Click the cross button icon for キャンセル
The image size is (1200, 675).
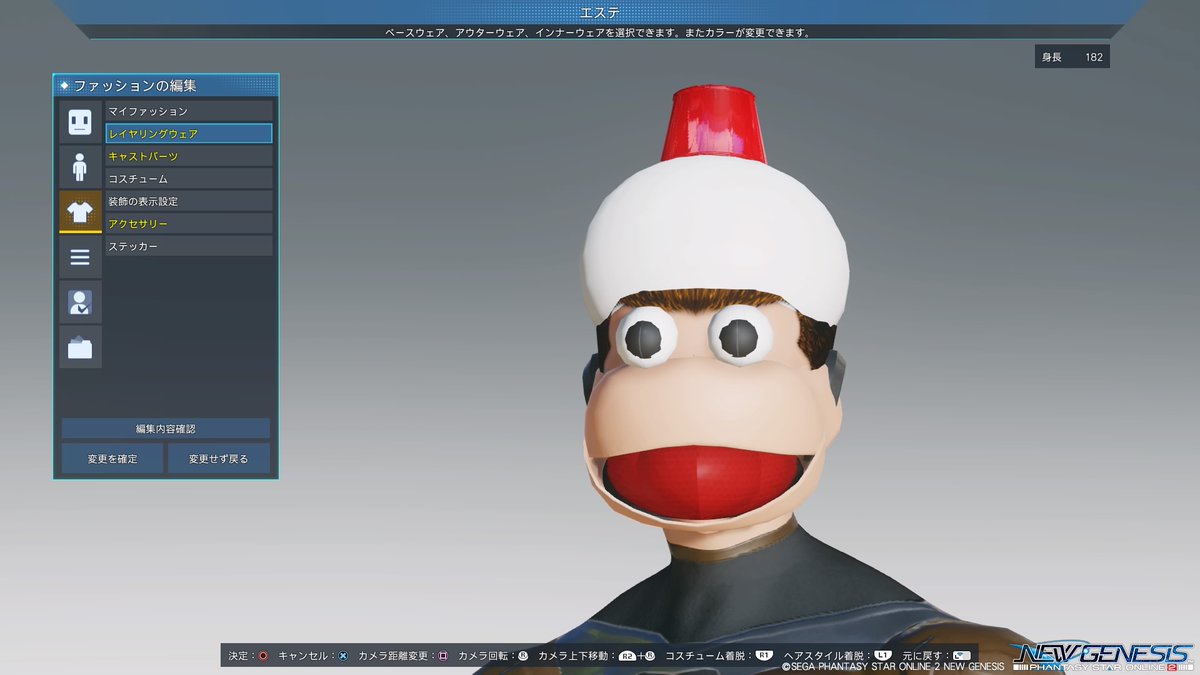343,656
